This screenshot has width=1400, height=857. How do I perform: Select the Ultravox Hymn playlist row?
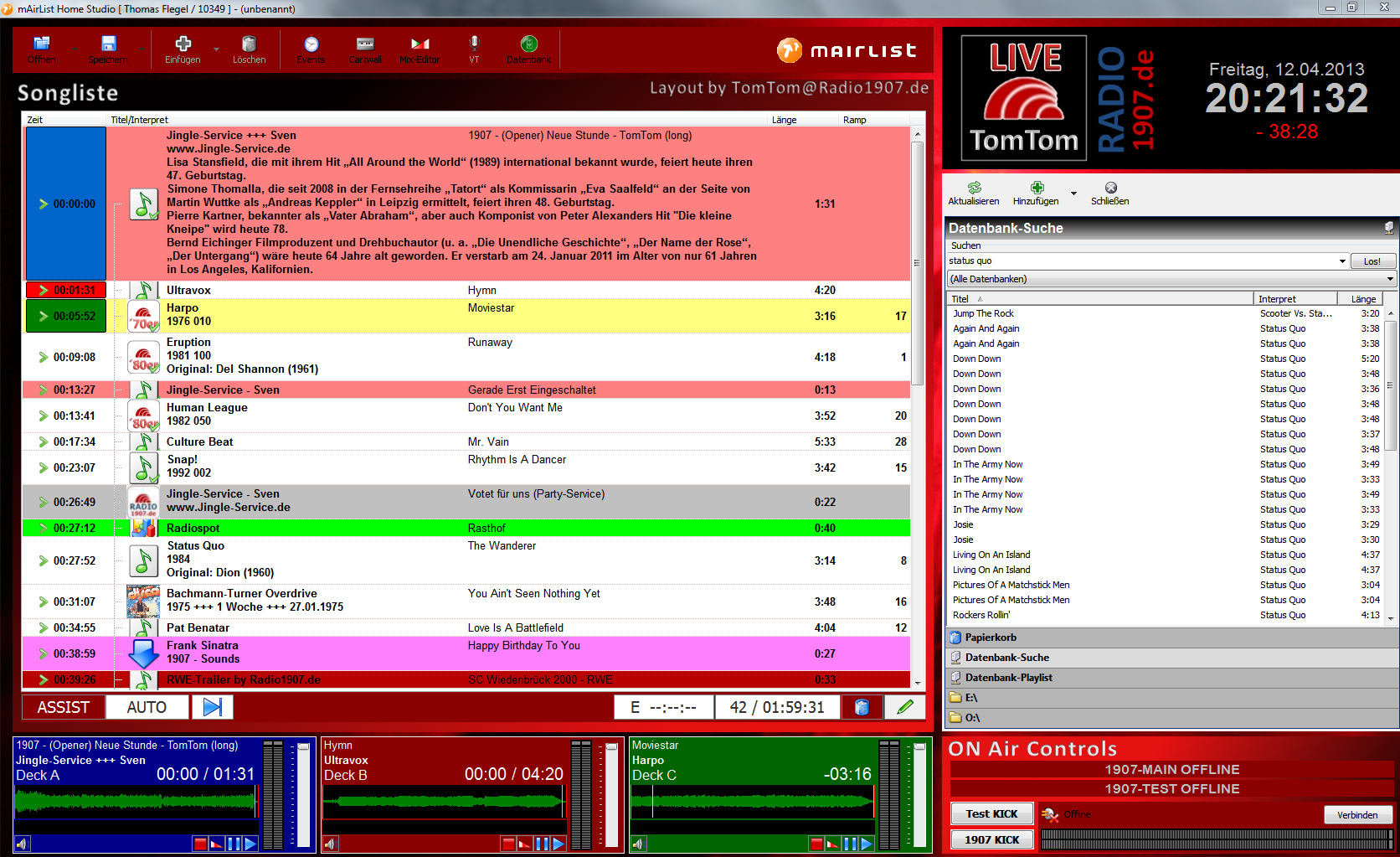tap(466, 290)
